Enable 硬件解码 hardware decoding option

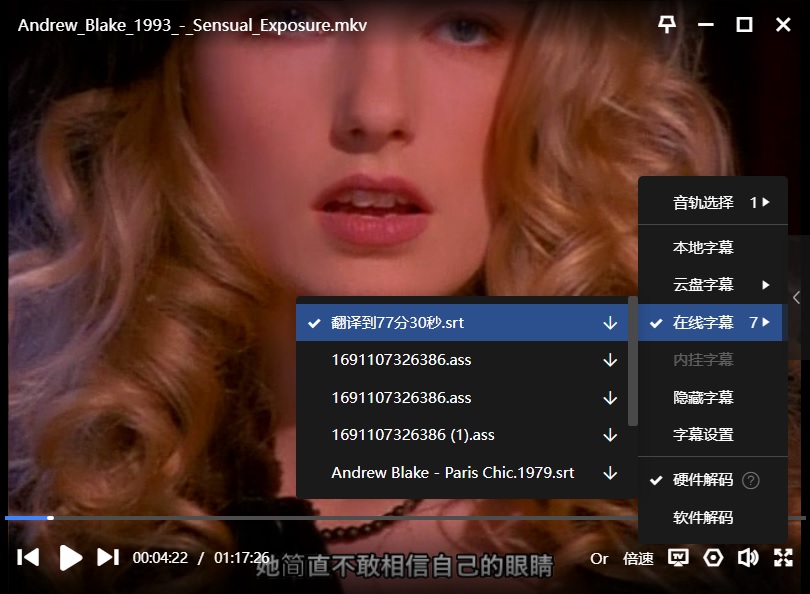coord(703,480)
